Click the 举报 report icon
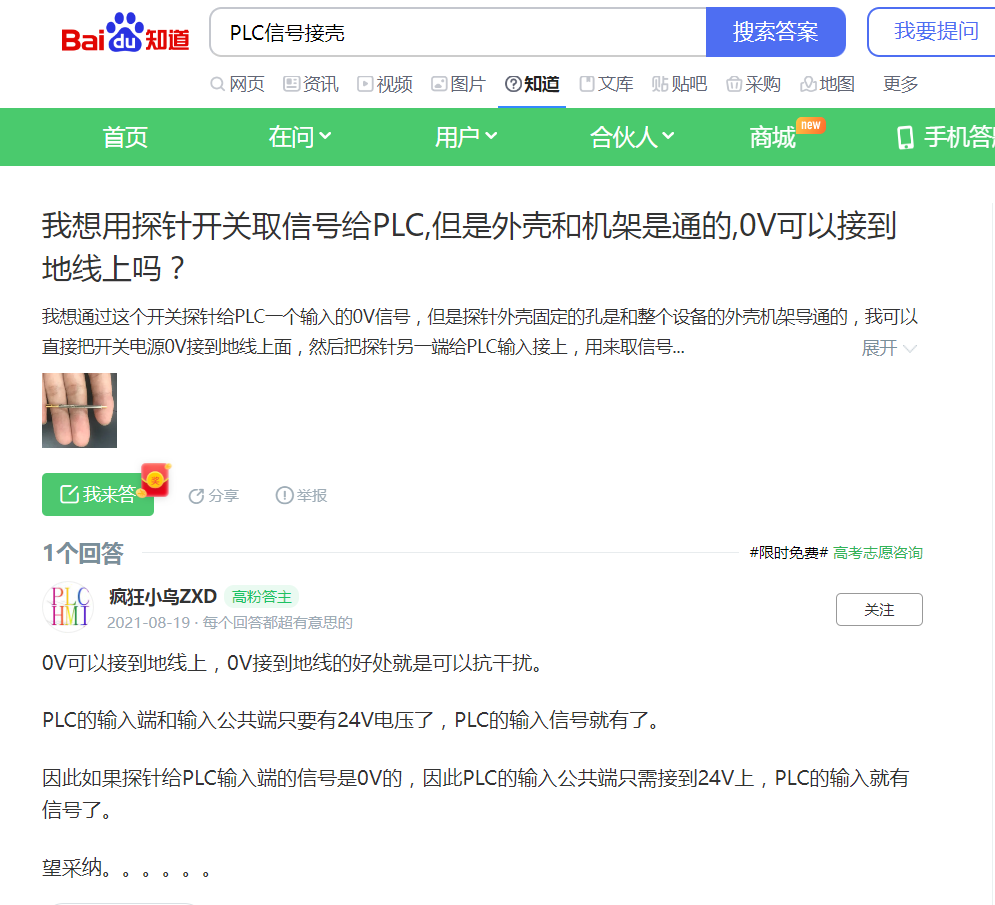995x905 pixels. 284,495
